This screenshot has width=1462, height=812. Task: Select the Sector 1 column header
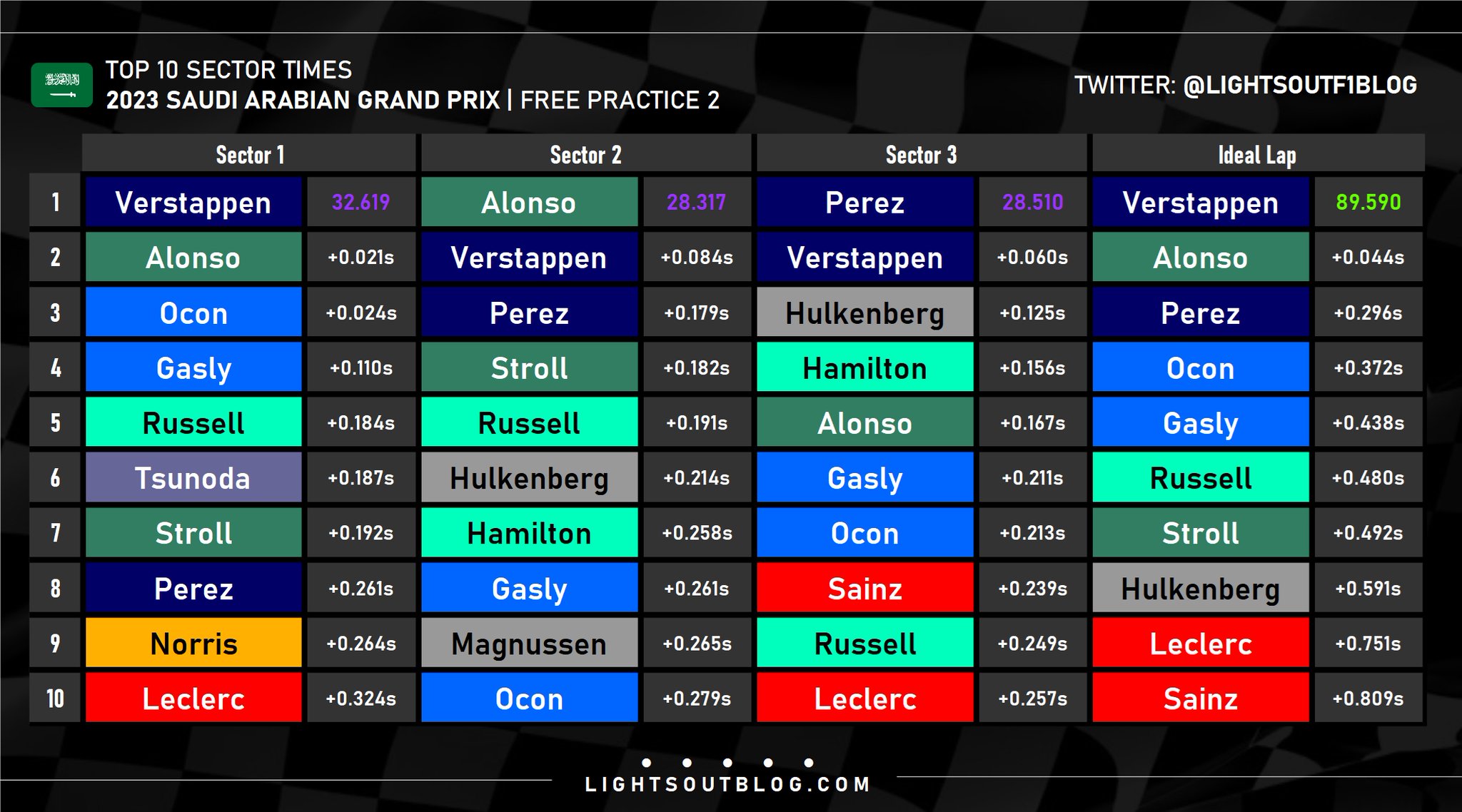(x=250, y=154)
